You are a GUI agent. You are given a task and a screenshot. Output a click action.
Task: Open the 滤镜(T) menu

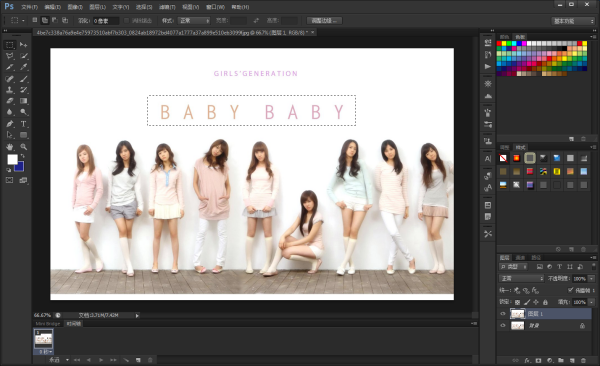click(167, 7)
